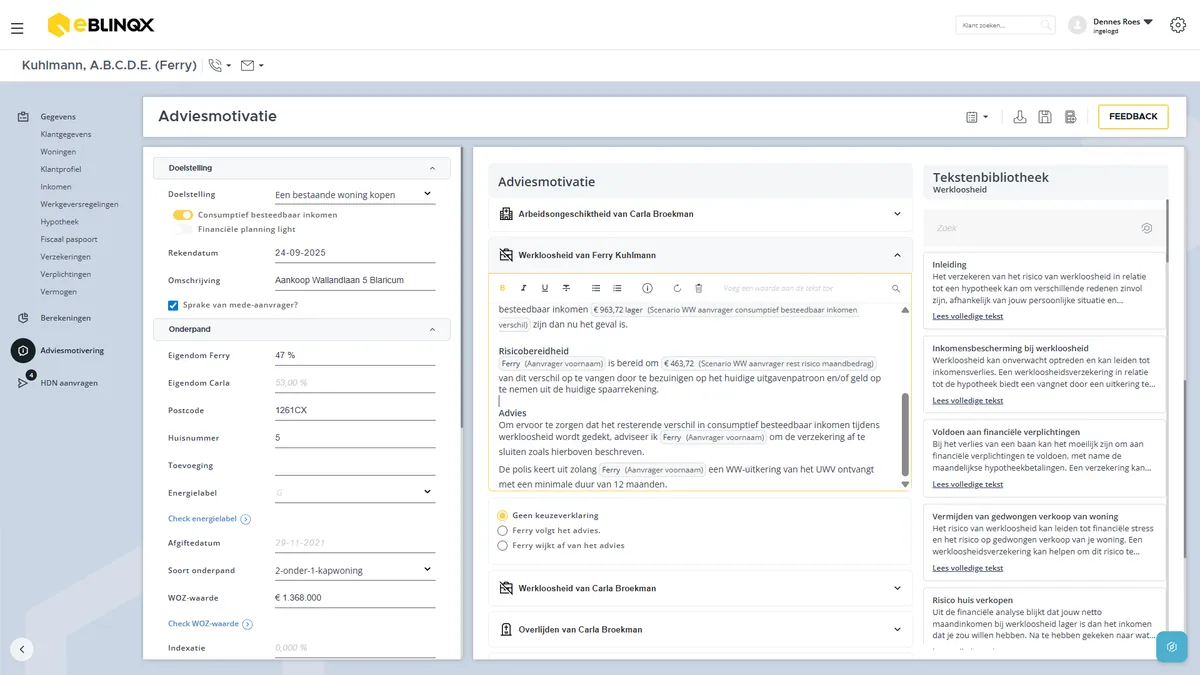
Task: Click the reset (circular arrow) icon in the editor
Action: (x=677, y=288)
